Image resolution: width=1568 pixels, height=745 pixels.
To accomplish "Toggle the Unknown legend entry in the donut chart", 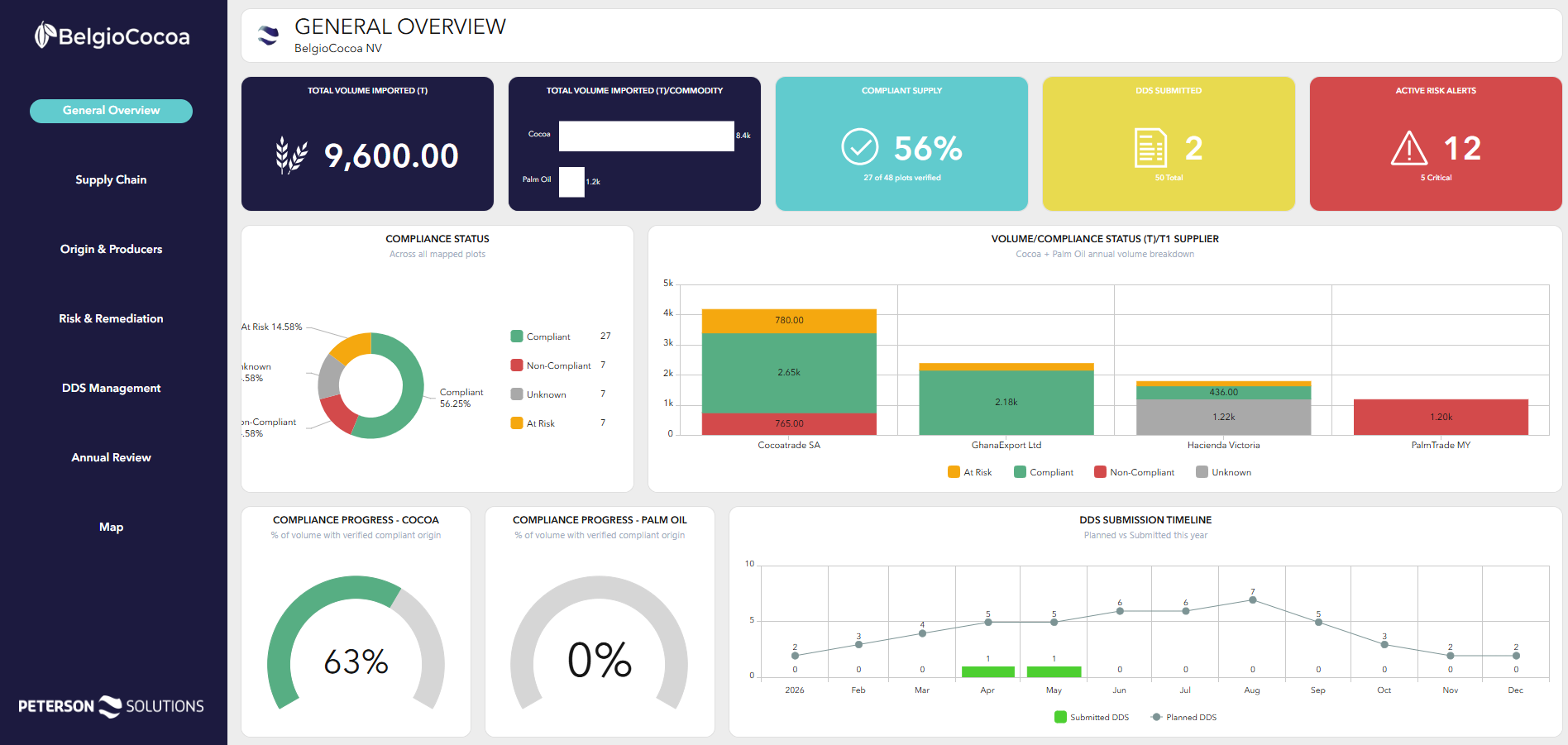I will tap(538, 394).
